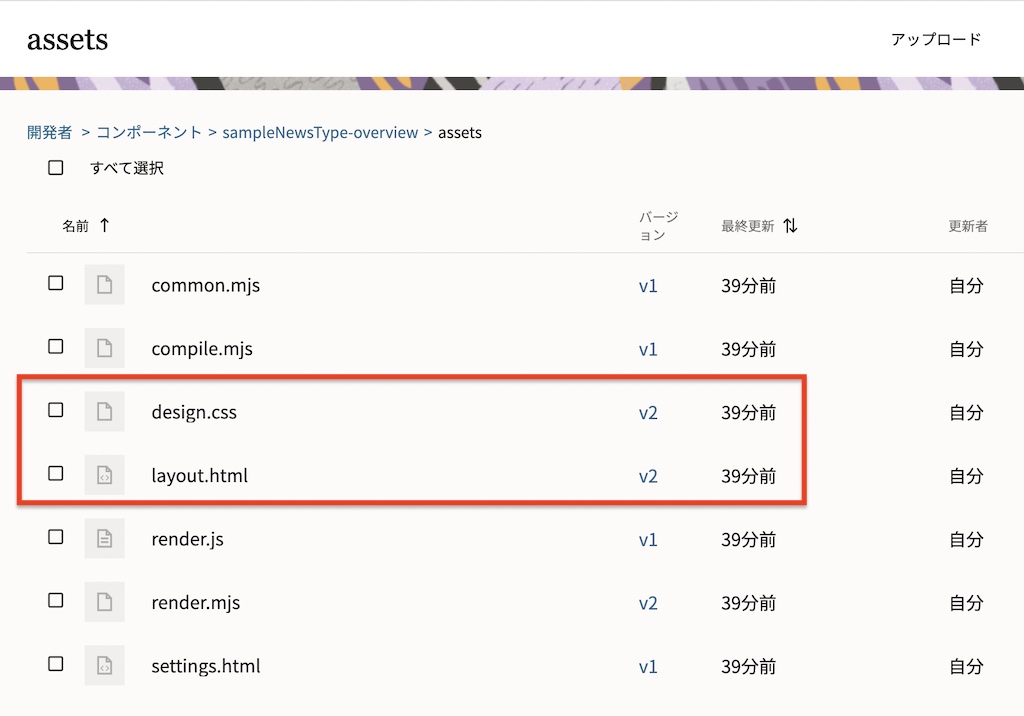Open sampleNewsType-overview breadcrumb link
Viewport: 1024px width, 716px height.
[320, 132]
